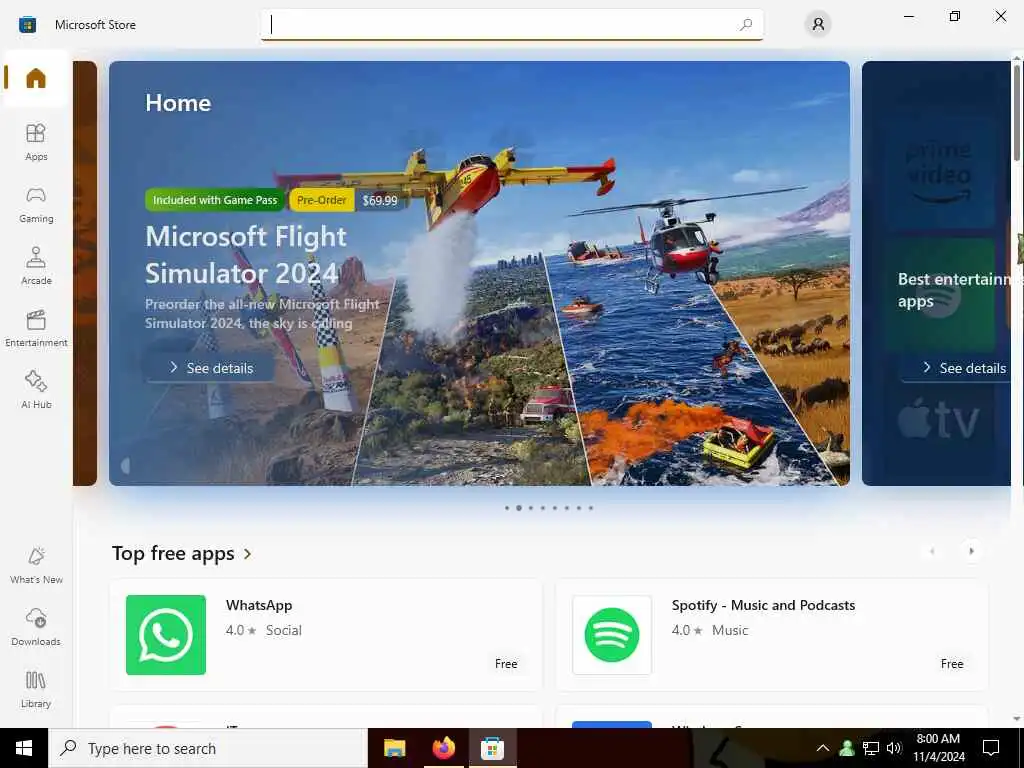
Task: Show the previous carousel banner on the left
Action: click(x=85, y=273)
